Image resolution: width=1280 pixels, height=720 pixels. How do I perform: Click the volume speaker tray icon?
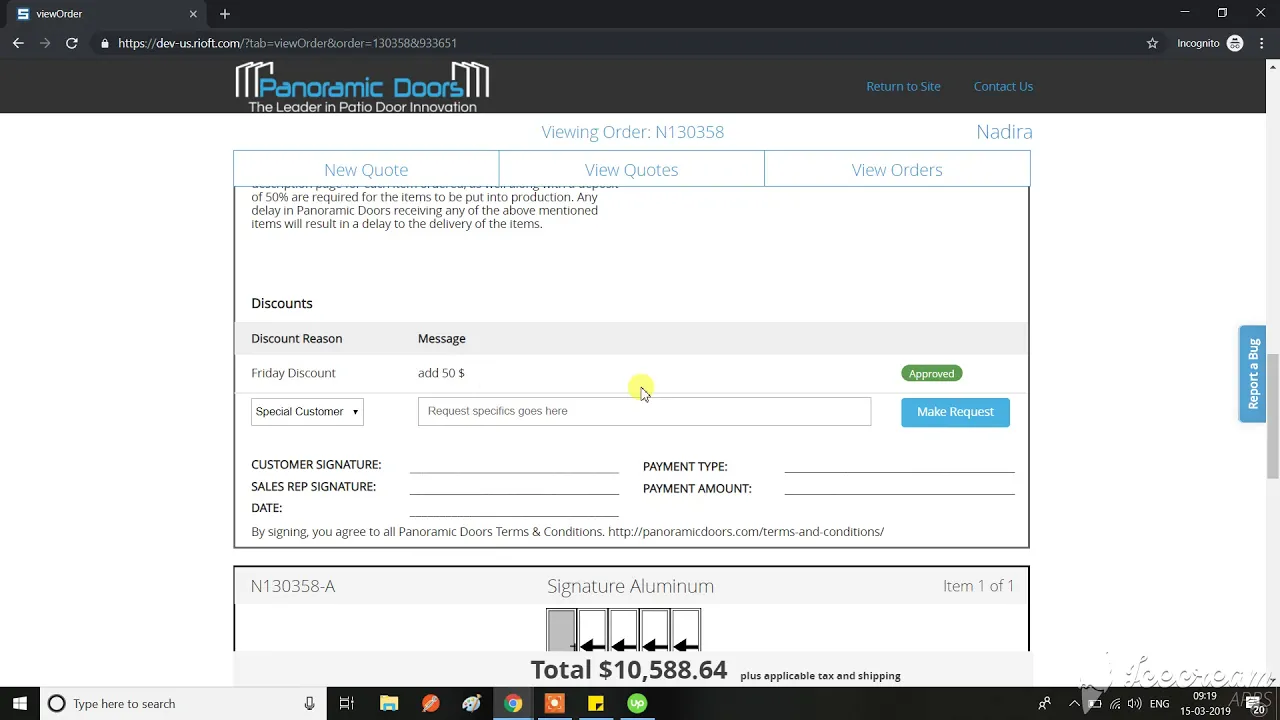tap(1134, 704)
